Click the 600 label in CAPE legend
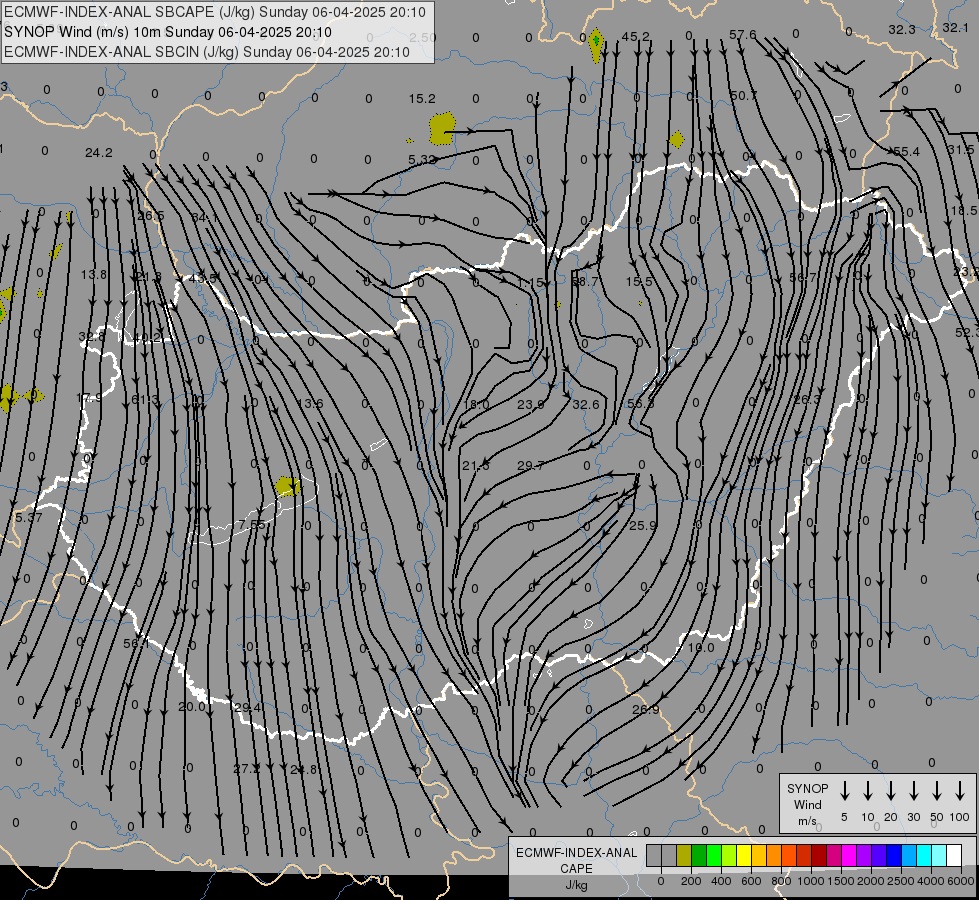 pyautogui.click(x=751, y=881)
